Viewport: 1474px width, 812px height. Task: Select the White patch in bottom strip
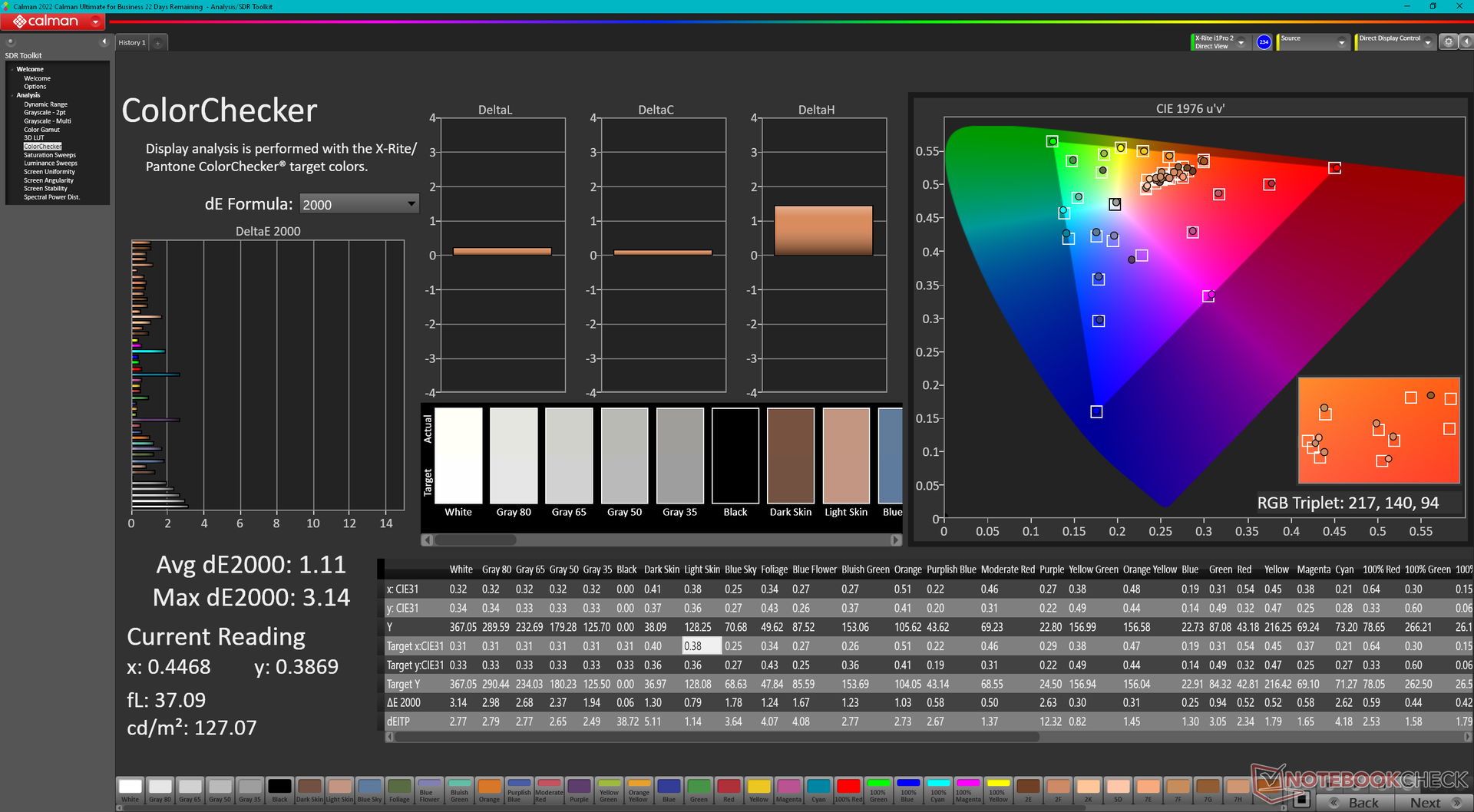(131, 791)
